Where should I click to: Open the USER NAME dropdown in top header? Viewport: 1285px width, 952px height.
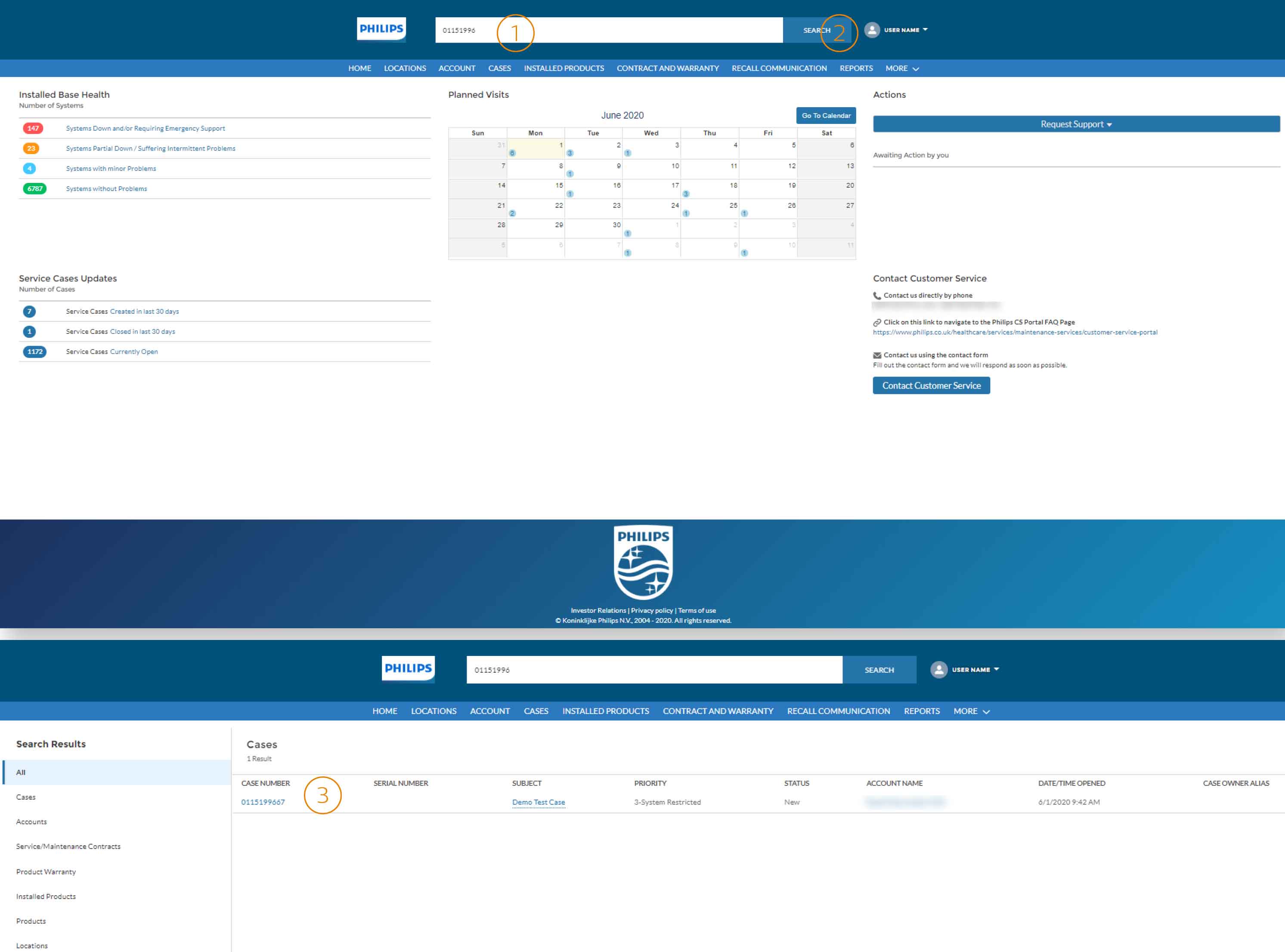pyautogui.click(x=906, y=30)
